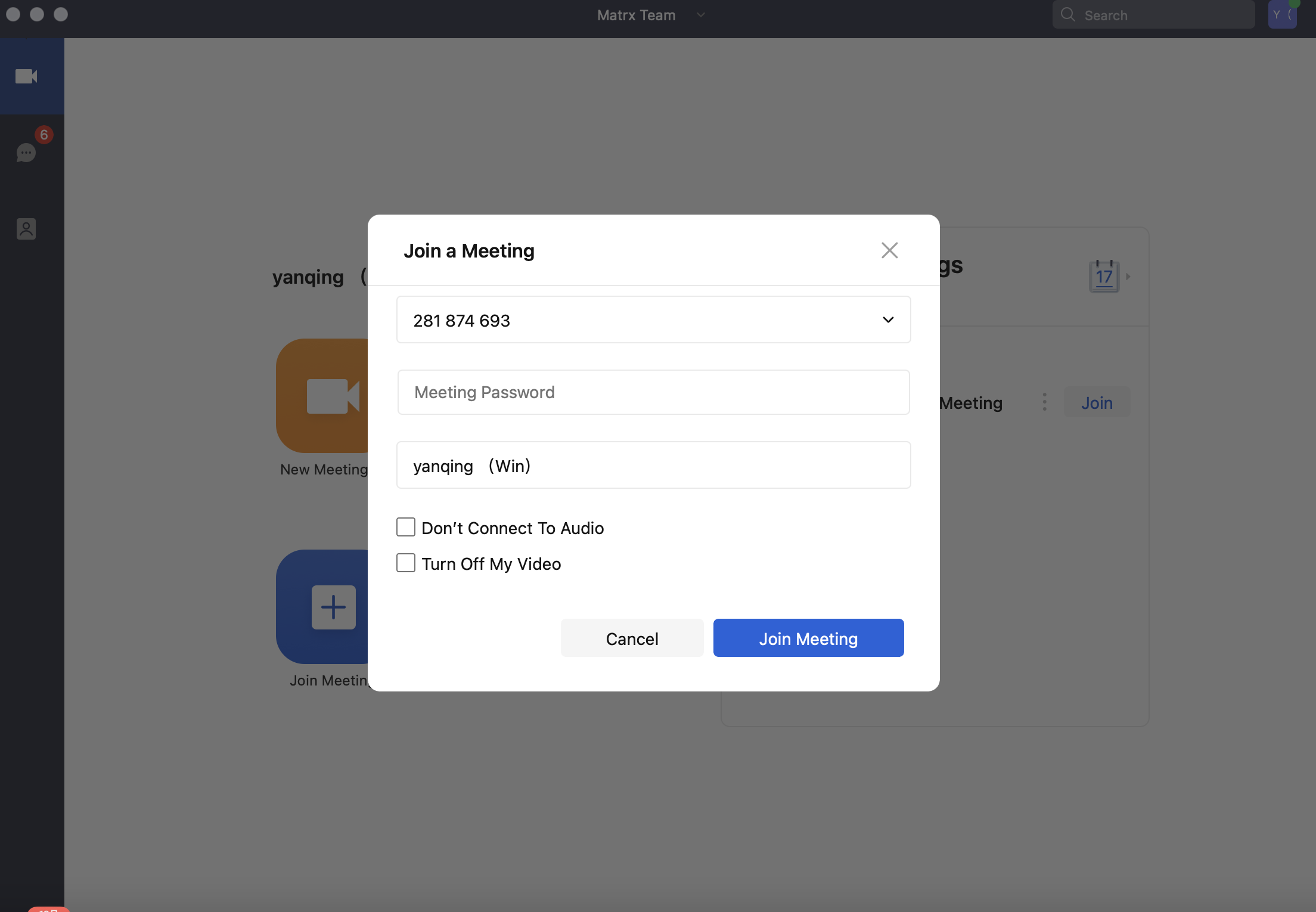Click the yanqing (Win) name field
Viewport: 1316px width, 912px height.
[653, 466]
